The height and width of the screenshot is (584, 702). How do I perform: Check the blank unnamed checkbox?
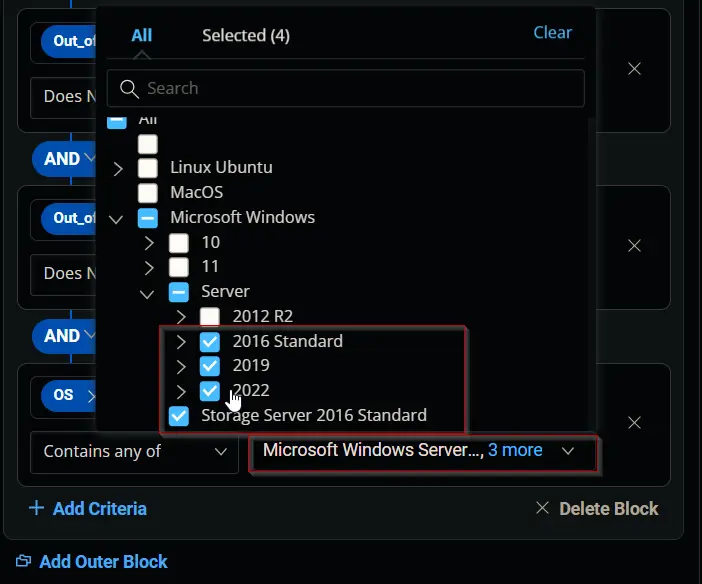[148, 144]
